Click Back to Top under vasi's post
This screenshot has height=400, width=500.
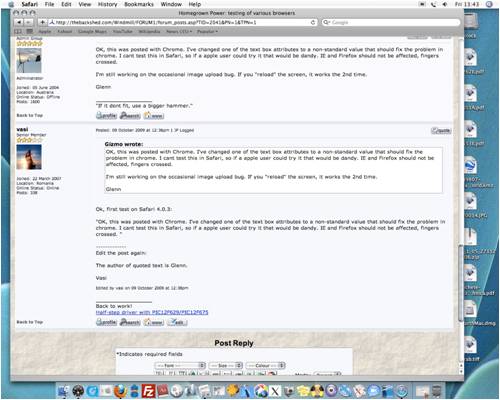click(30, 322)
